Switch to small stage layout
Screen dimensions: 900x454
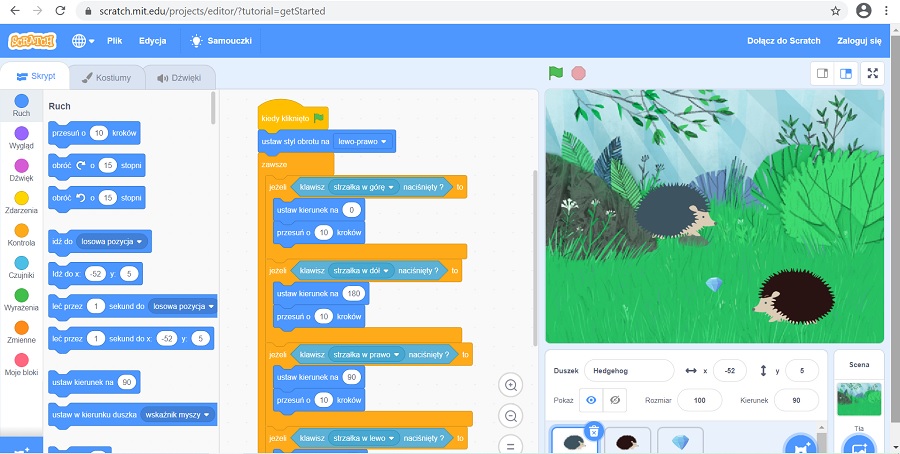(x=822, y=73)
